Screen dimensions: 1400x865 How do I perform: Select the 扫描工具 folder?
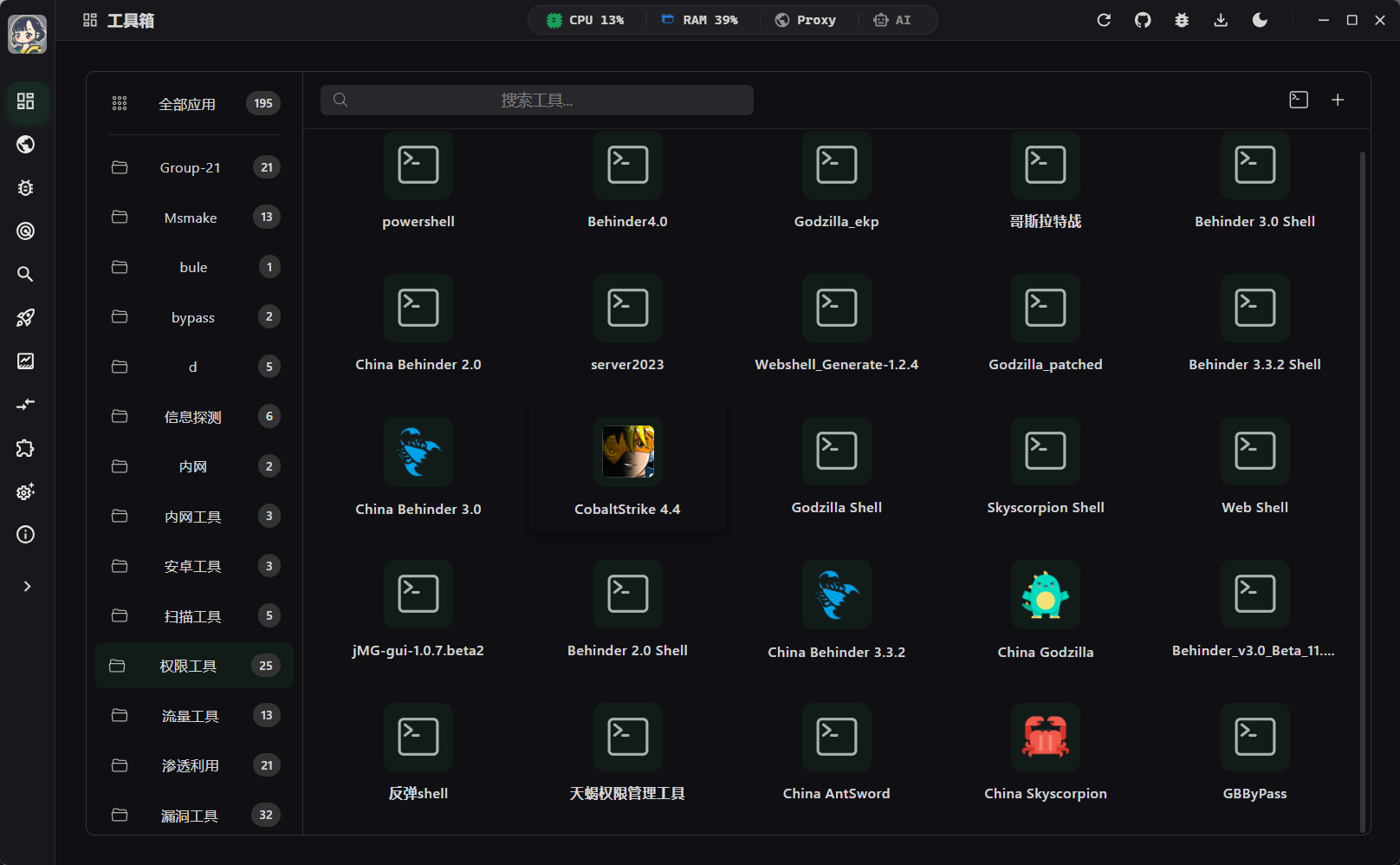(194, 616)
